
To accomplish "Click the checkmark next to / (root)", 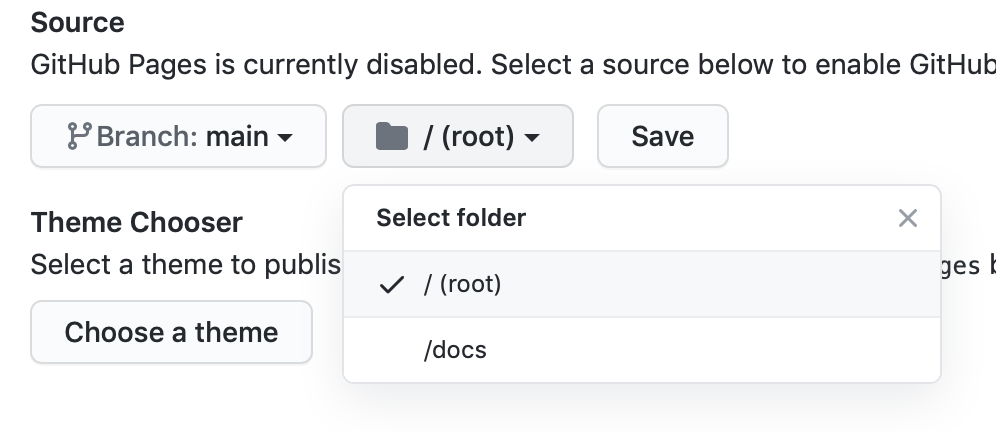I will (391, 284).
